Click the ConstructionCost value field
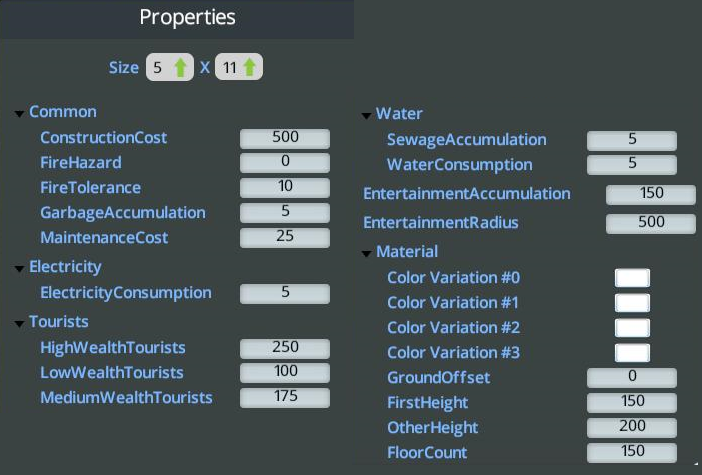This screenshot has width=702, height=475. click(x=285, y=138)
